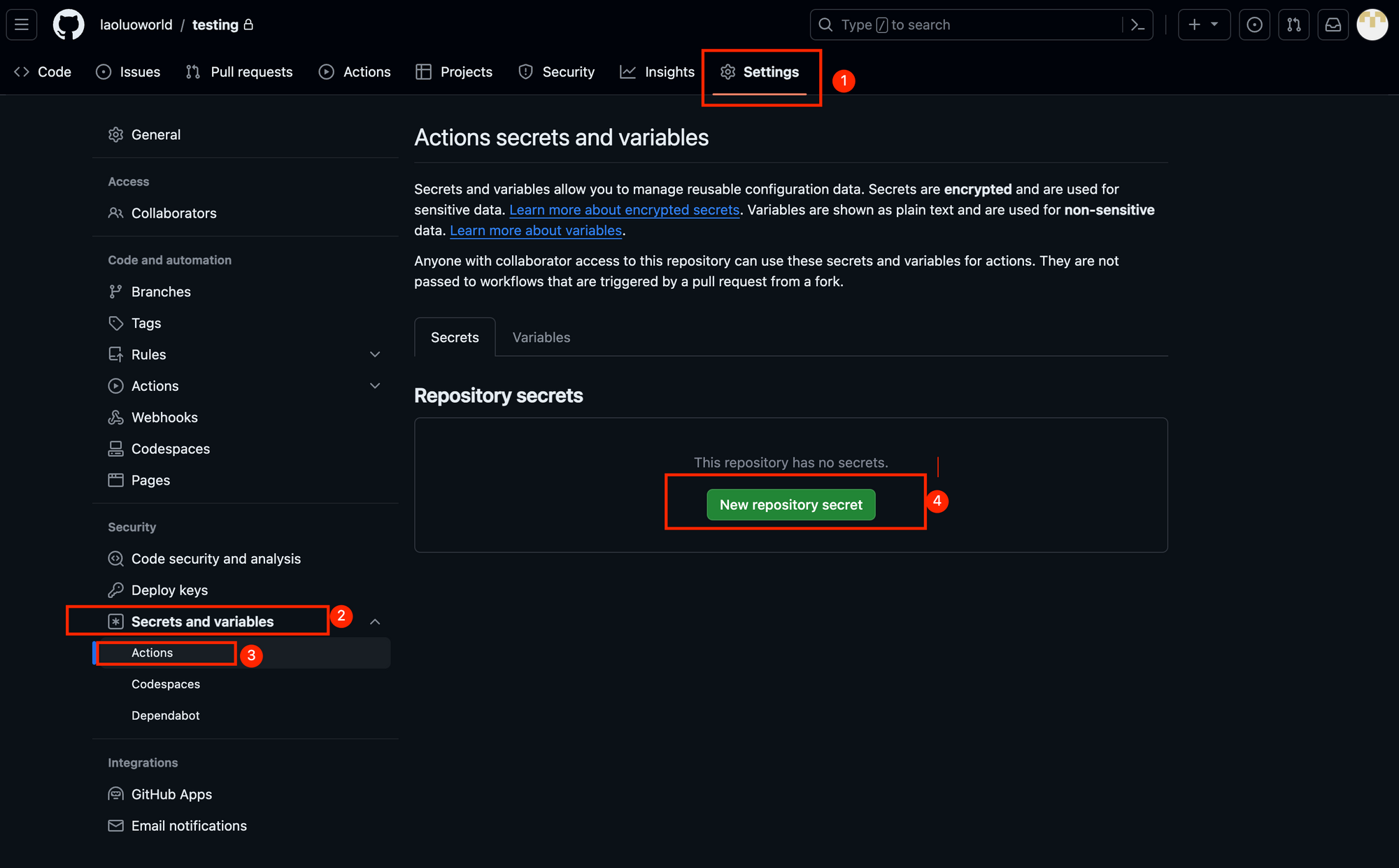Expand the Rules section in sidebar
1399x868 pixels.
[x=374, y=354]
